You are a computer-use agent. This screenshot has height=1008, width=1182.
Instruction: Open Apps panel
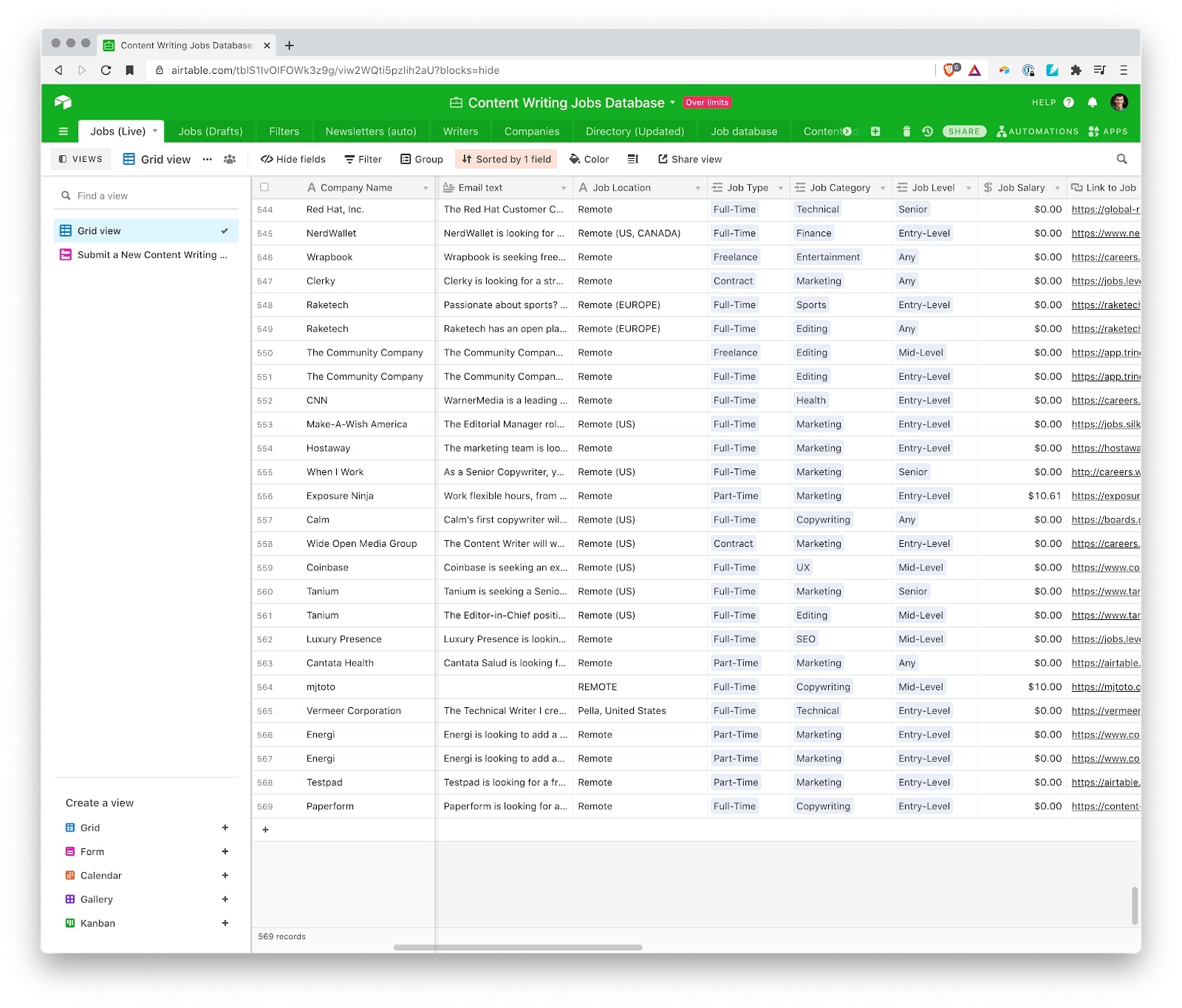(1108, 132)
